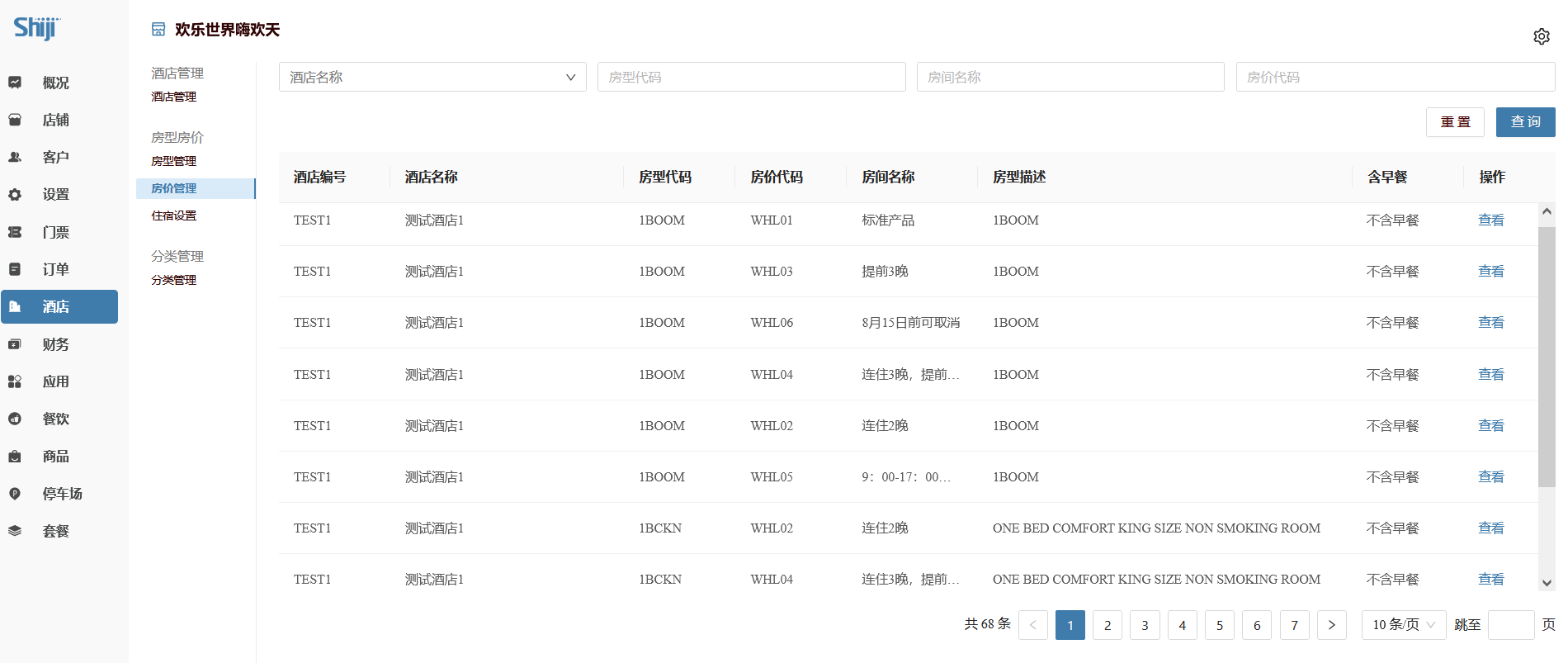Select the 财务 finance sidebar icon

click(15, 344)
